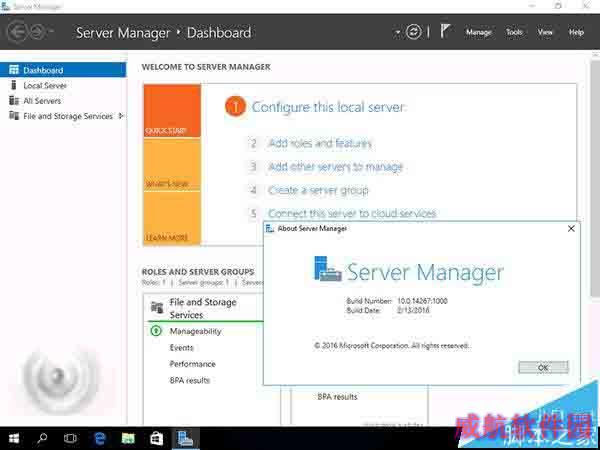Click Manageability in File and Storage tile

[x=195, y=331]
